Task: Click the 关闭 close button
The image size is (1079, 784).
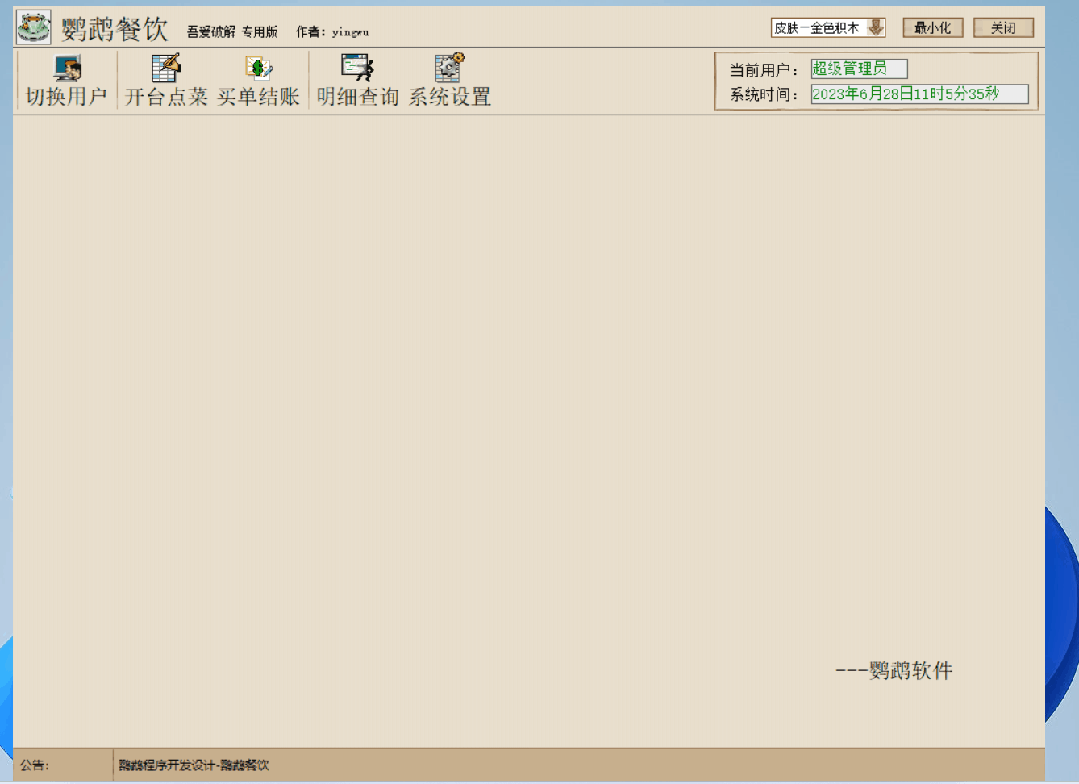Action: click(x=1003, y=28)
